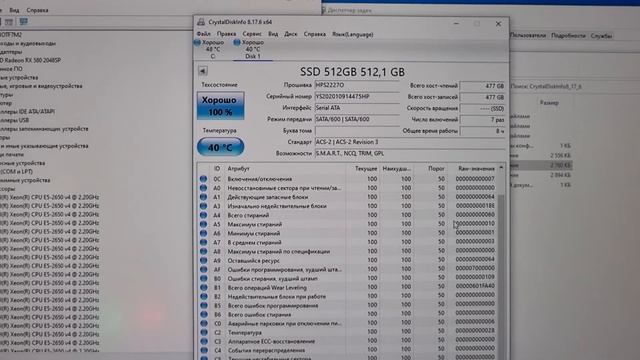
Task: Open the Пользователи tab in Task Manager
Action: pos(528,36)
